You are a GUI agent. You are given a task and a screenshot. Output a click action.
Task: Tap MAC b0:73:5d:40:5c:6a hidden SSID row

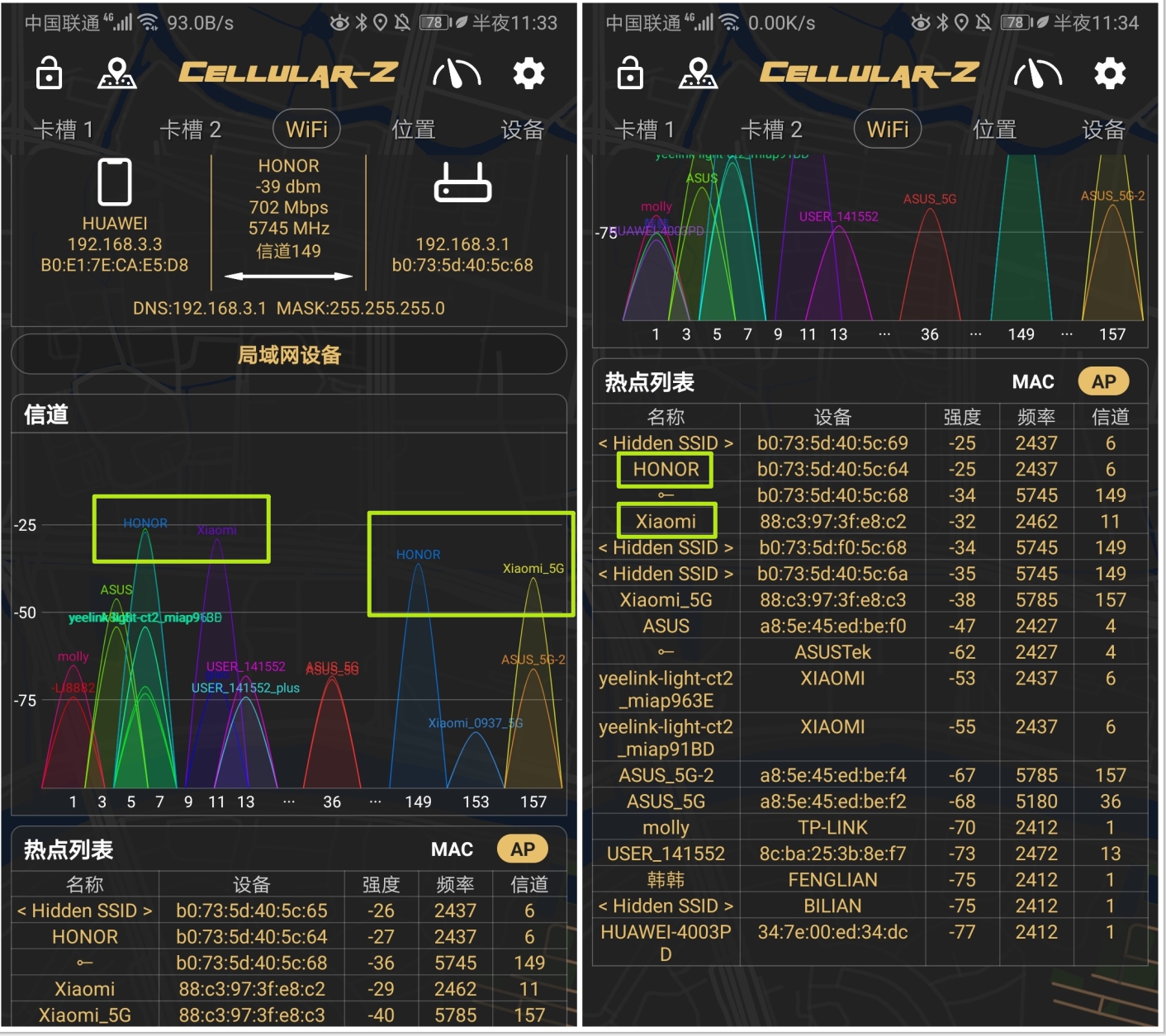click(832, 574)
